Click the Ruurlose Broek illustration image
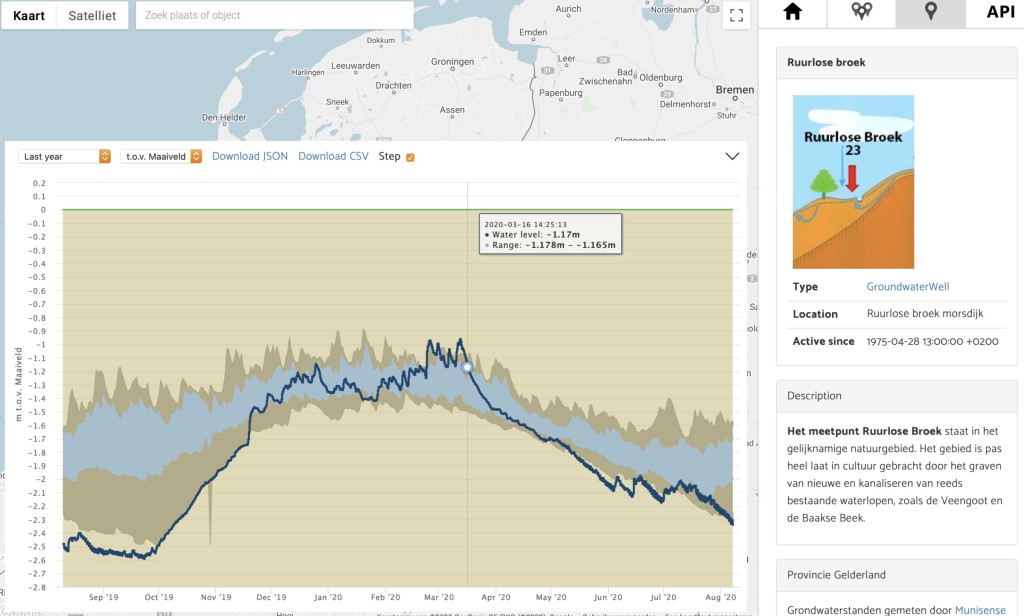 853,182
